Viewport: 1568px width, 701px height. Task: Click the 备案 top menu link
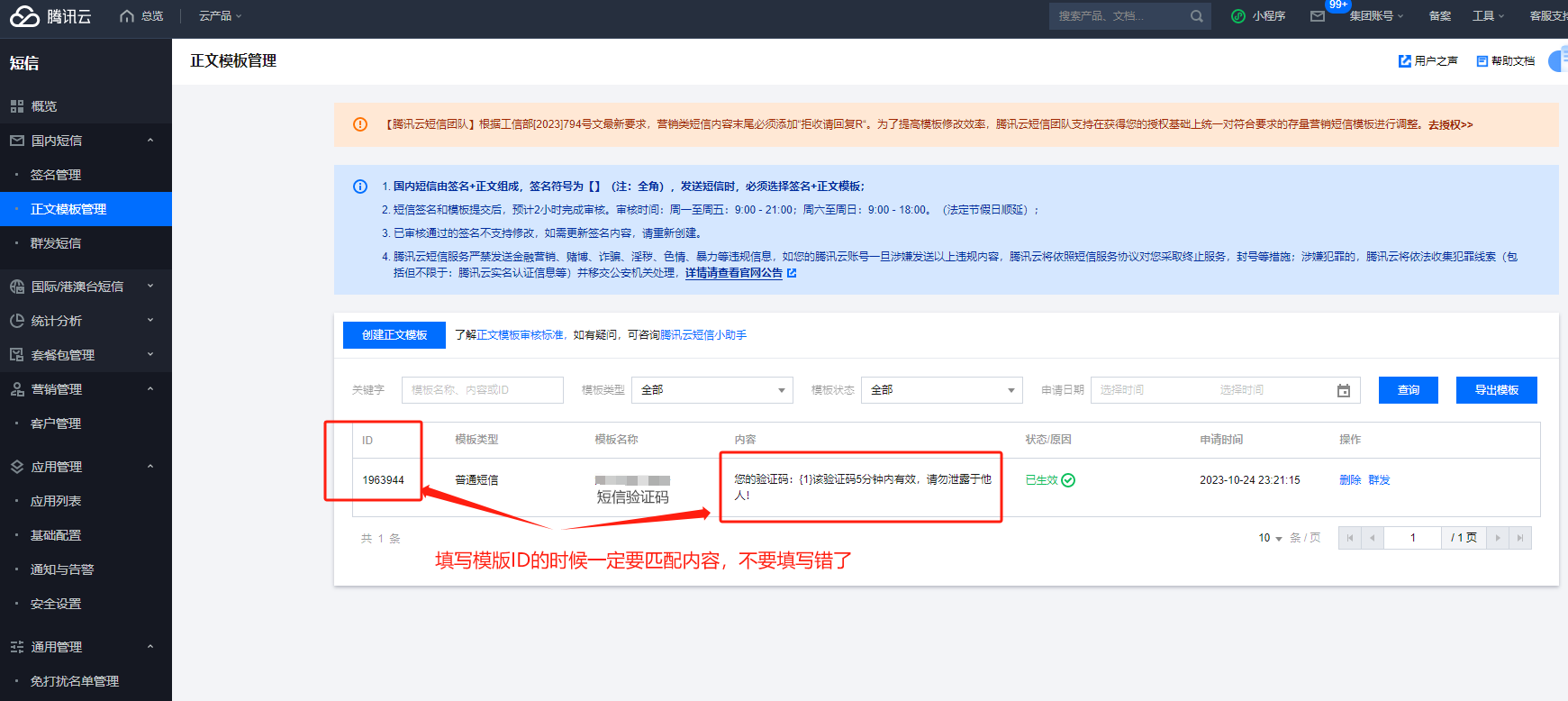(x=1440, y=16)
